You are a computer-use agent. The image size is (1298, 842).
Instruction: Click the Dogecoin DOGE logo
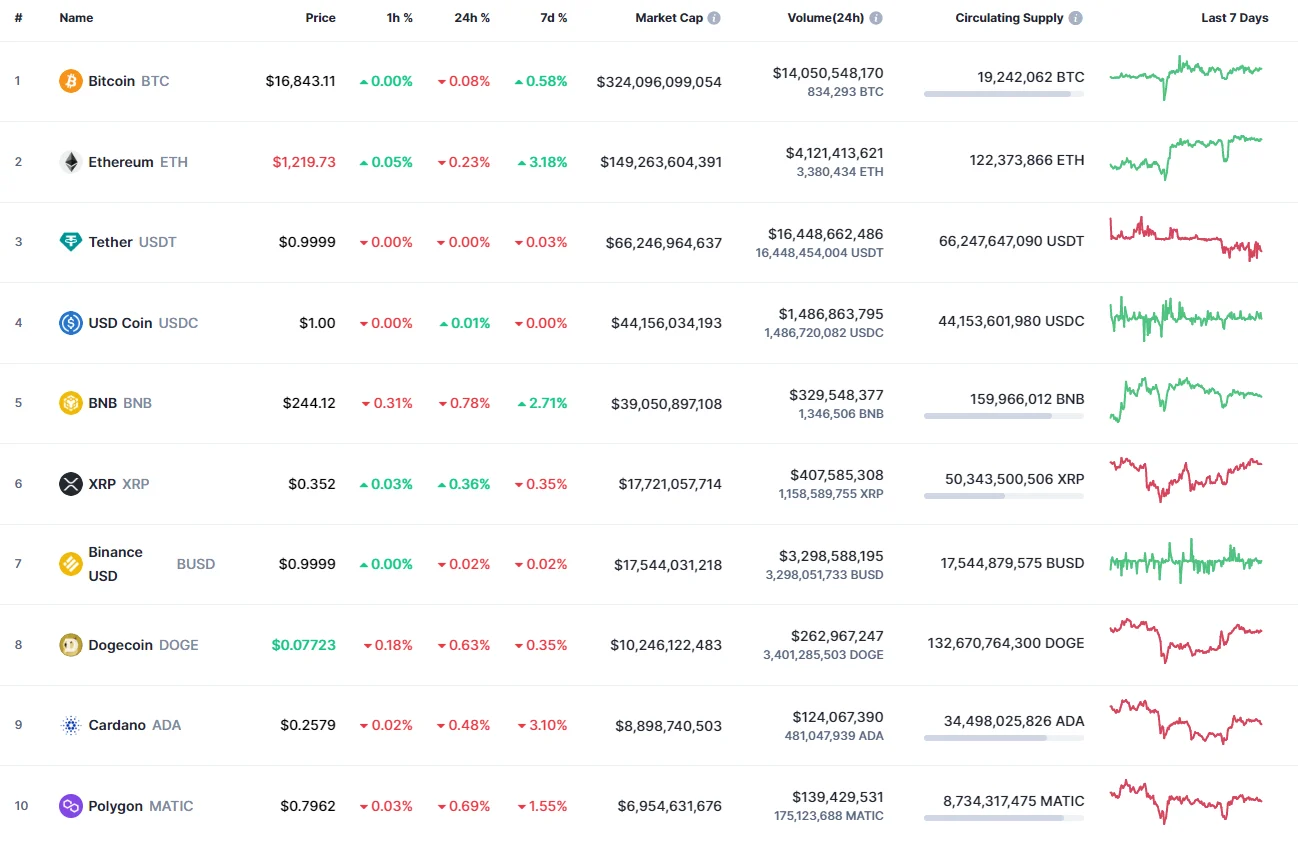[x=70, y=644]
